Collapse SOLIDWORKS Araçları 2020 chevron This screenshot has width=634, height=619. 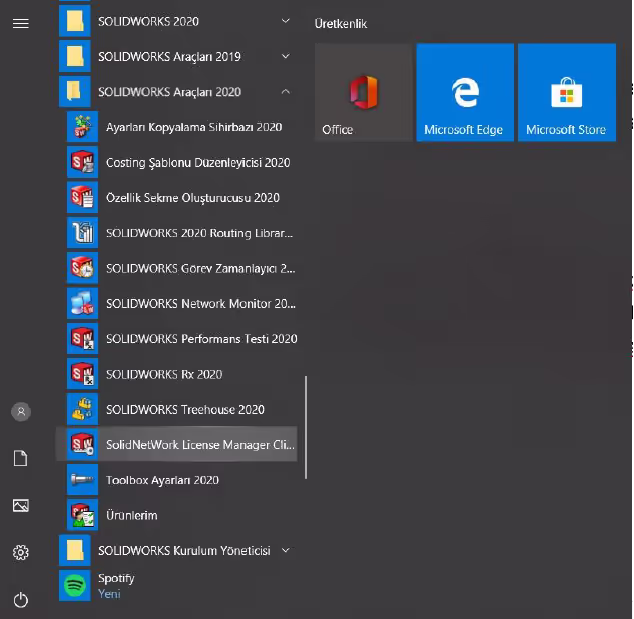(x=285, y=91)
